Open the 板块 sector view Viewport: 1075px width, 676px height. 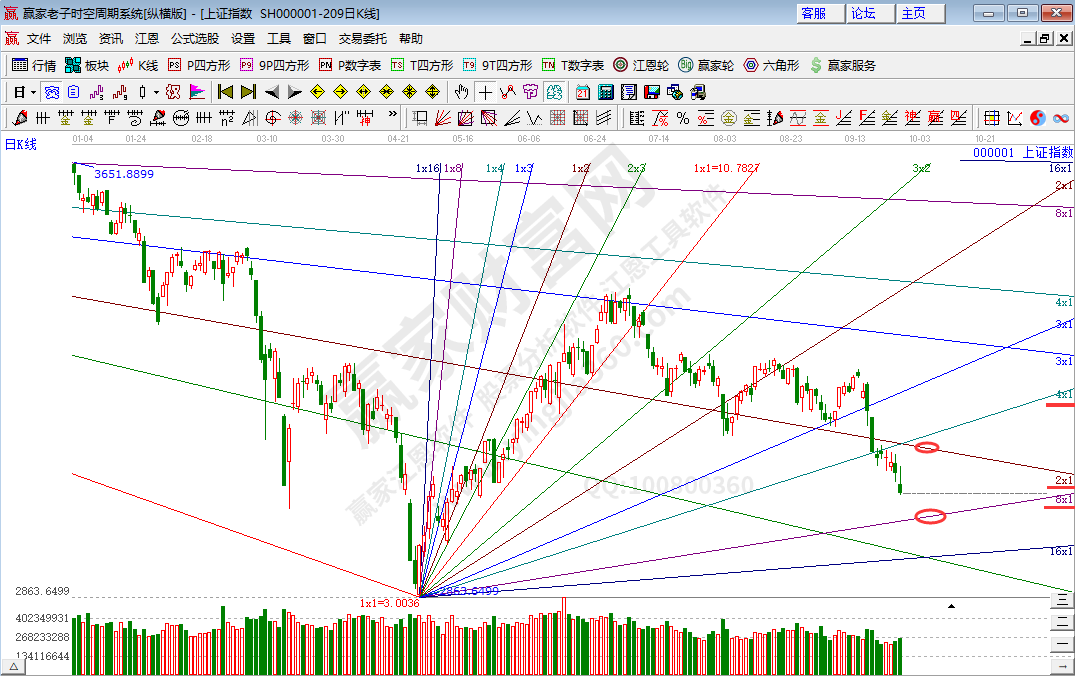[86, 65]
